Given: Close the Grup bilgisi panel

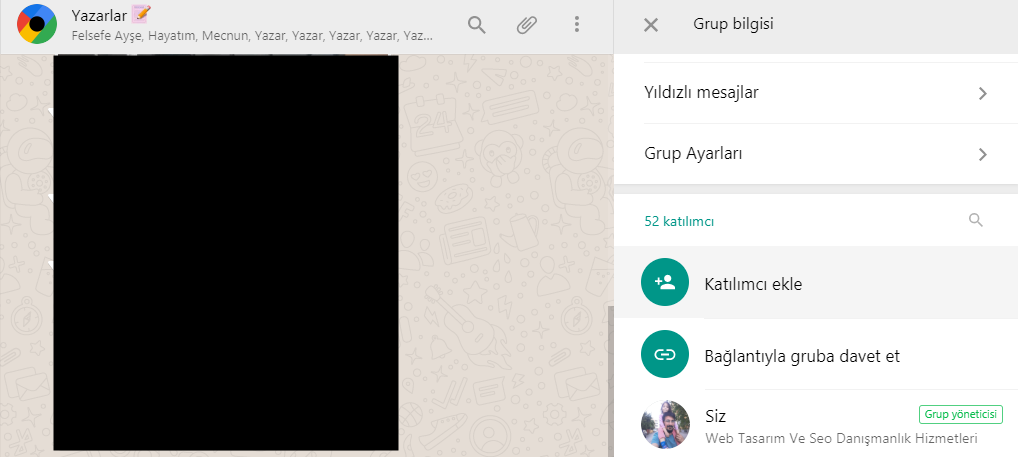Looking at the screenshot, I should [651, 25].
